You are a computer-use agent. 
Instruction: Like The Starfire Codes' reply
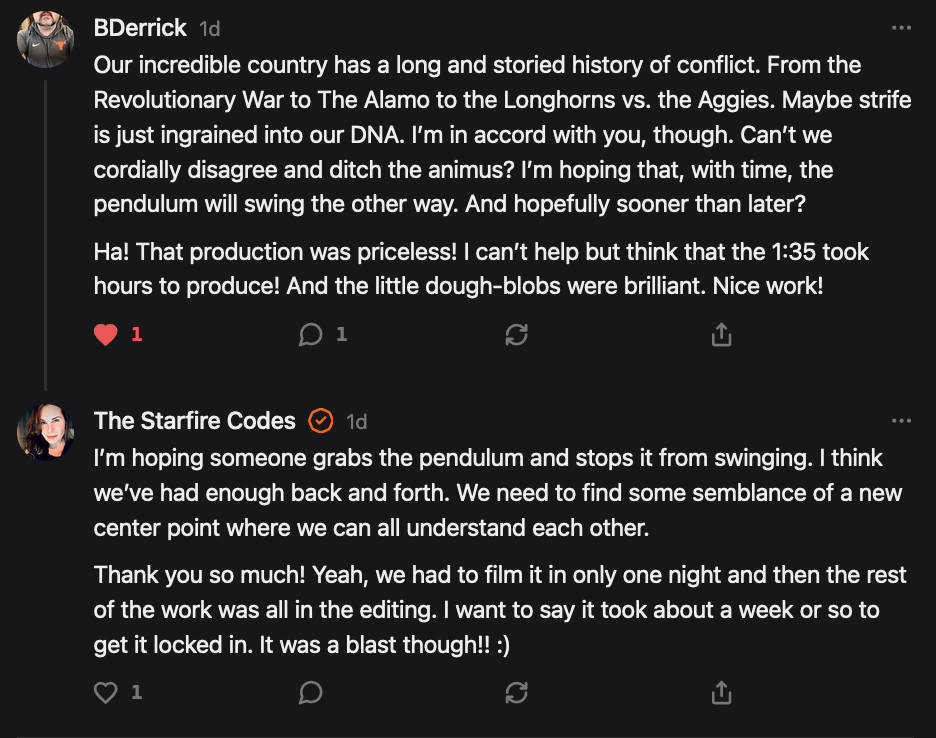click(106, 691)
